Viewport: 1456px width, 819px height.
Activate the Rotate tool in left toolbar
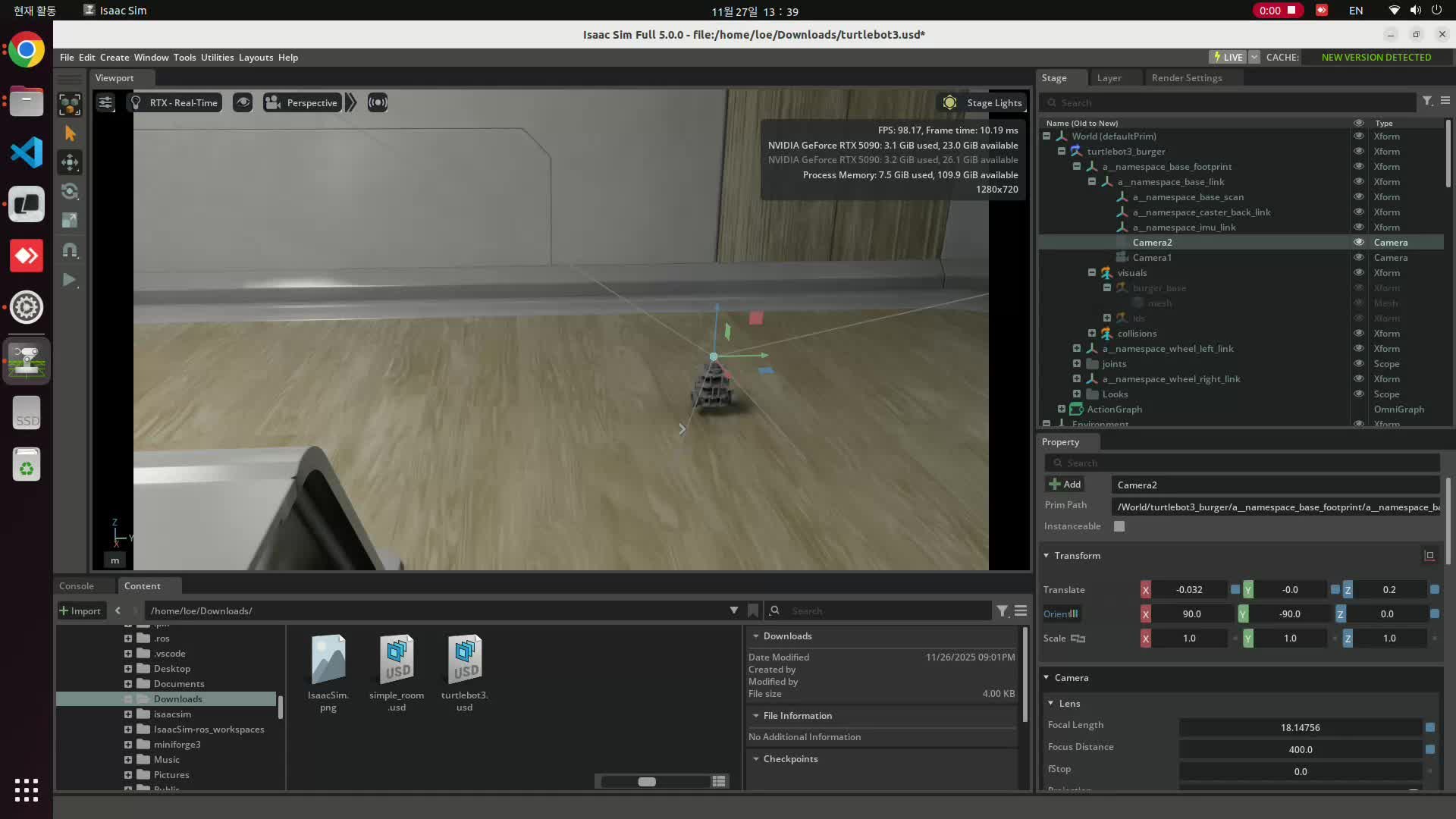pyautogui.click(x=70, y=191)
